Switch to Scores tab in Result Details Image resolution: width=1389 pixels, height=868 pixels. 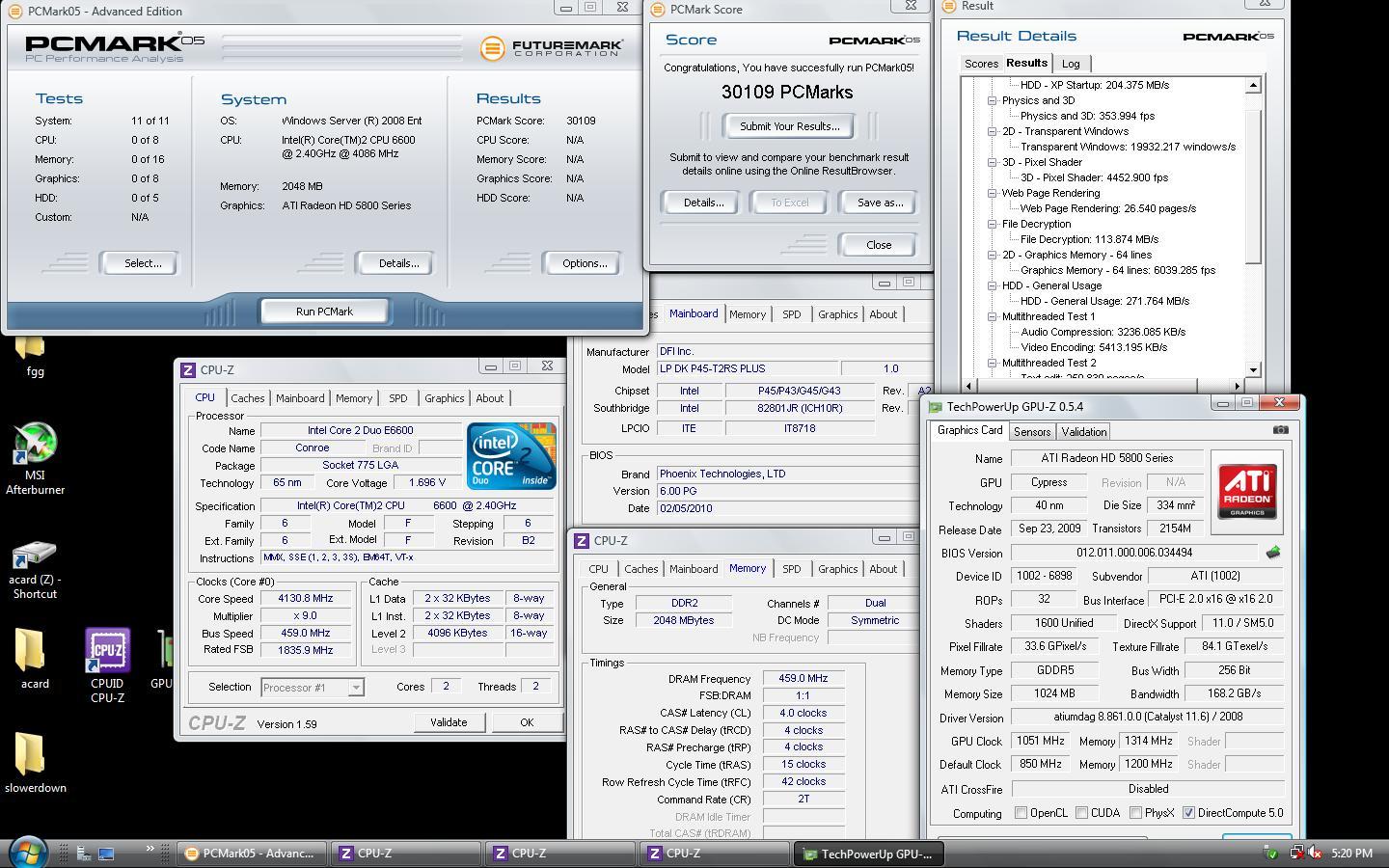(x=981, y=64)
